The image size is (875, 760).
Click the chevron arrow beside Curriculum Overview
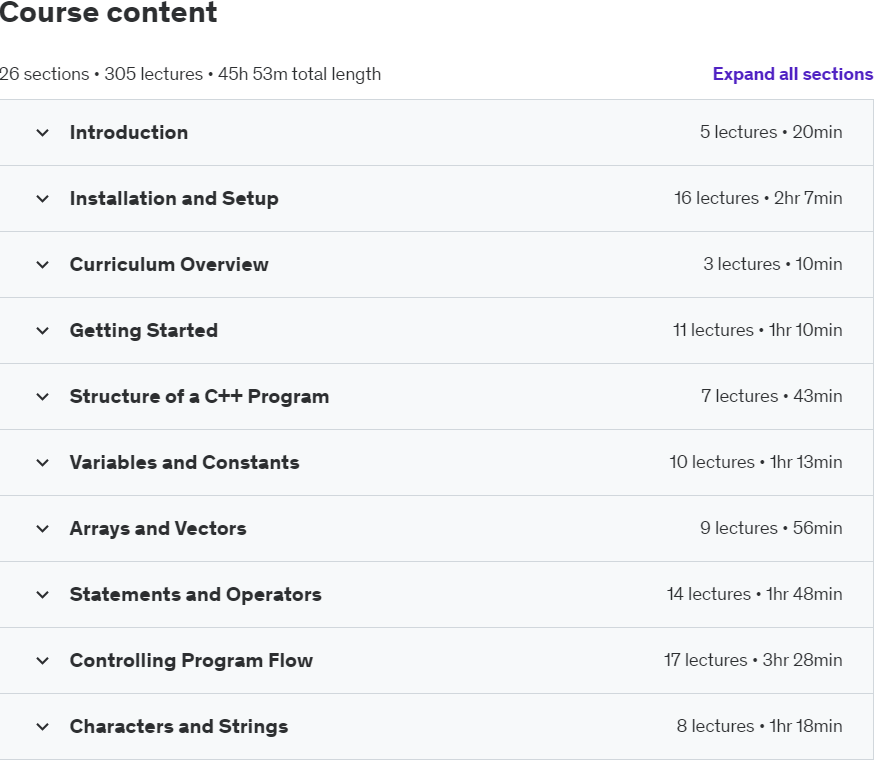42,265
